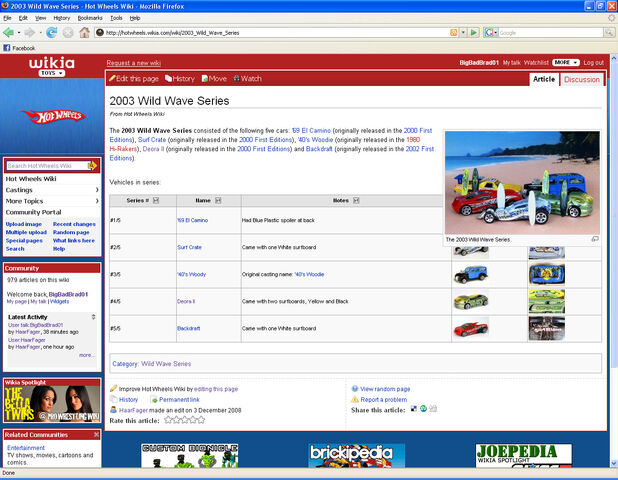Open the Backdraft table link
This screenshot has height=480, width=618.
[x=188, y=328]
